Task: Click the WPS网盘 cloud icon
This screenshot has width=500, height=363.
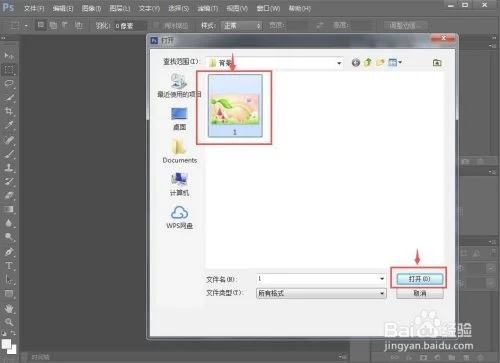Action: coord(179,212)
